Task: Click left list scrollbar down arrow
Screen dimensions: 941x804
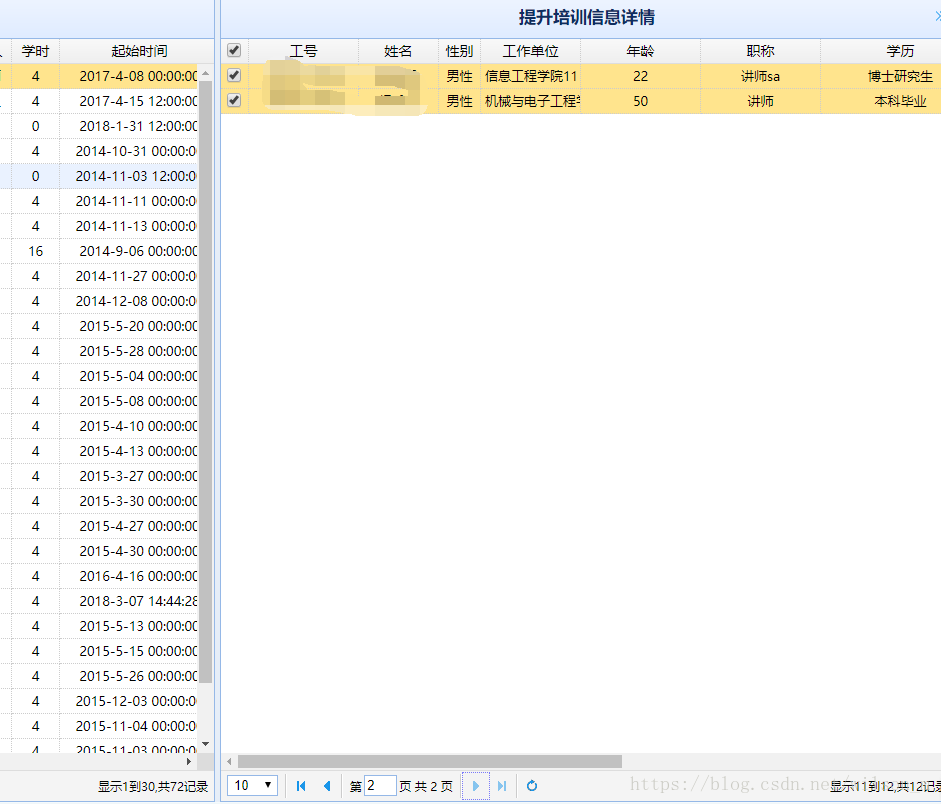Action: click(x=206, y=744)
